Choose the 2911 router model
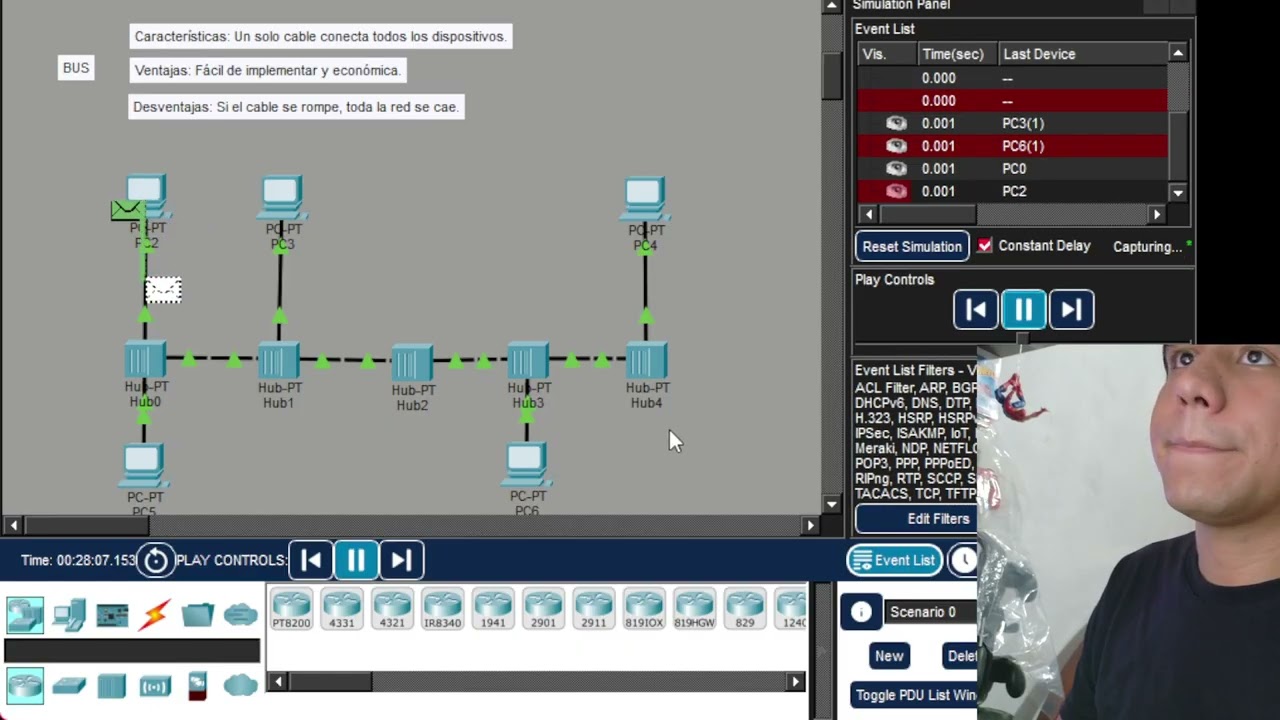 tap(593, 608)
